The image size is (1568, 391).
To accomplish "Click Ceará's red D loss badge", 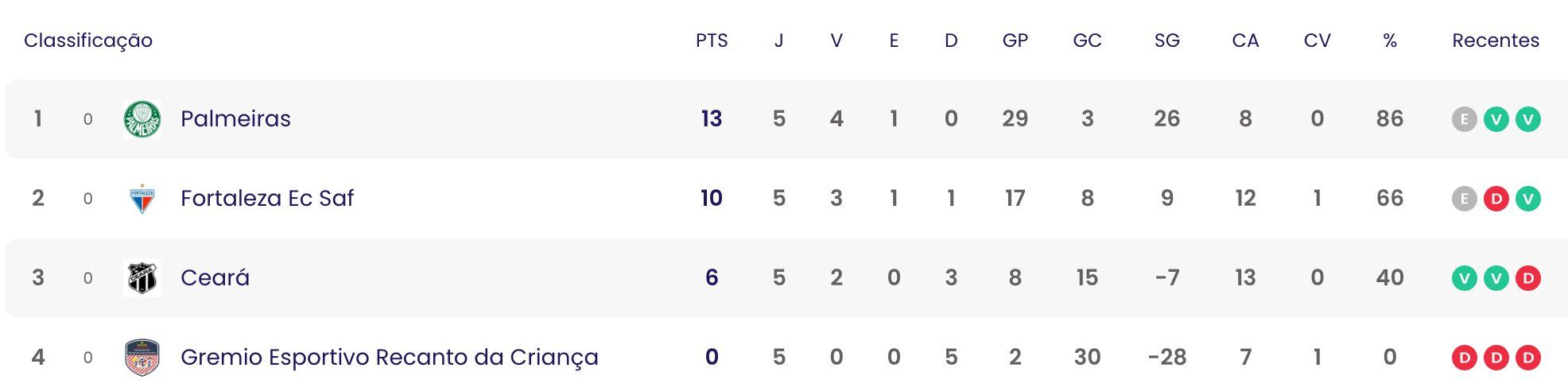I will (x=1527, y=278).
